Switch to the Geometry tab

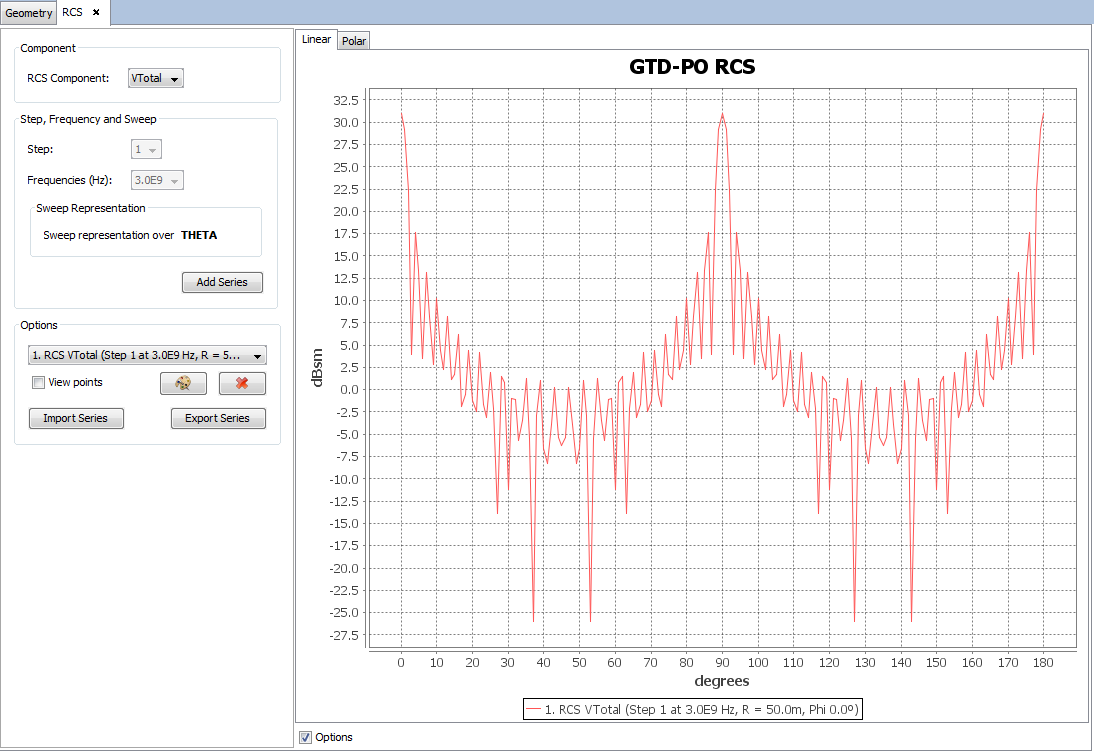click(28, 13)
